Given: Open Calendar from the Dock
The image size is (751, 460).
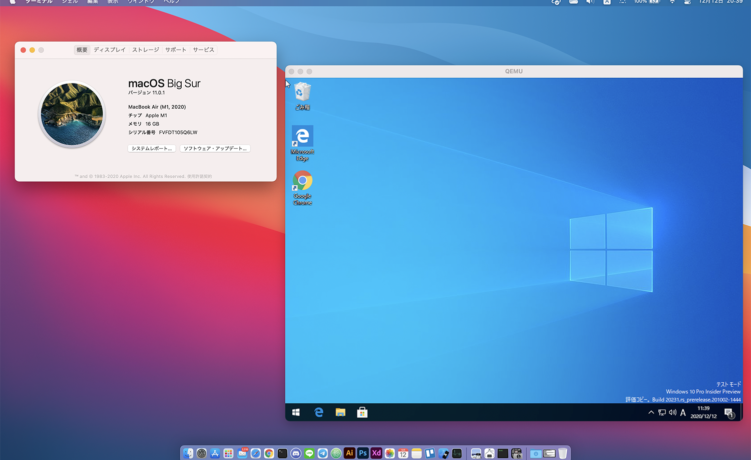Looking at the screenshot, I should (x=403, y=453).
